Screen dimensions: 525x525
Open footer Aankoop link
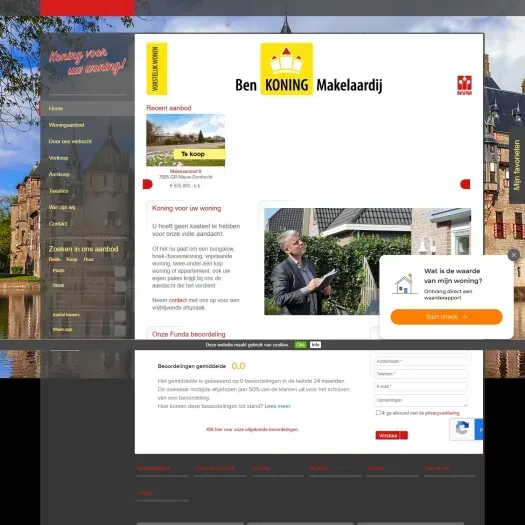[319, 468]
